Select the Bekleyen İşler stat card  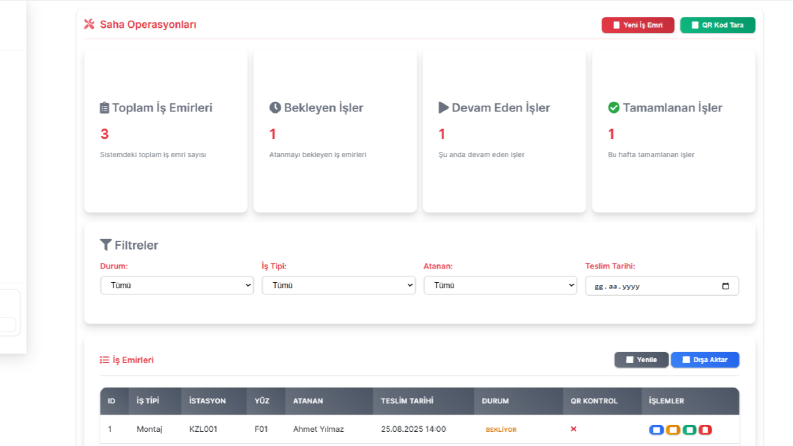coord(335,130)
